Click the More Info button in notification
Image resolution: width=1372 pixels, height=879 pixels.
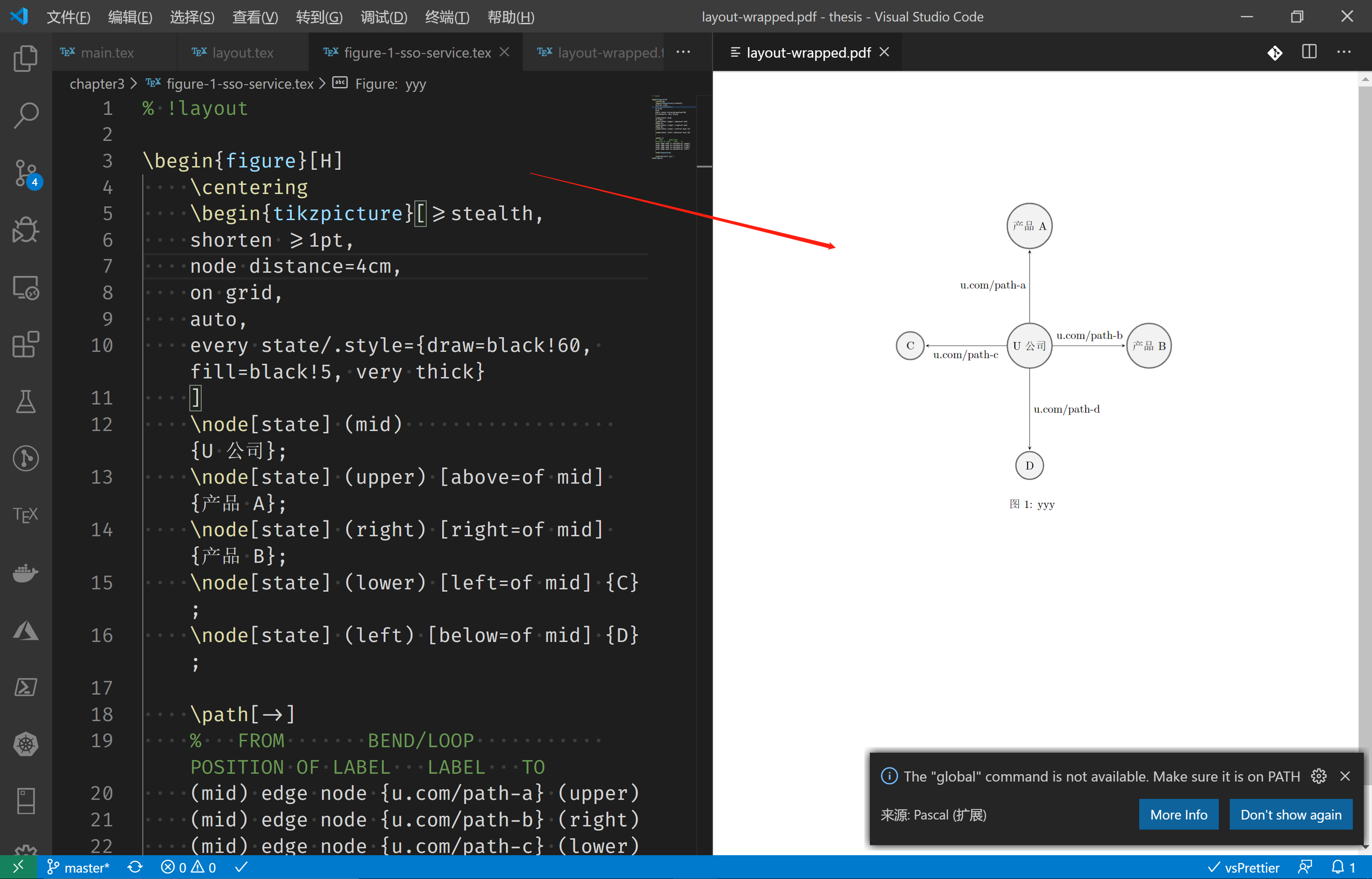point(1178,814)
